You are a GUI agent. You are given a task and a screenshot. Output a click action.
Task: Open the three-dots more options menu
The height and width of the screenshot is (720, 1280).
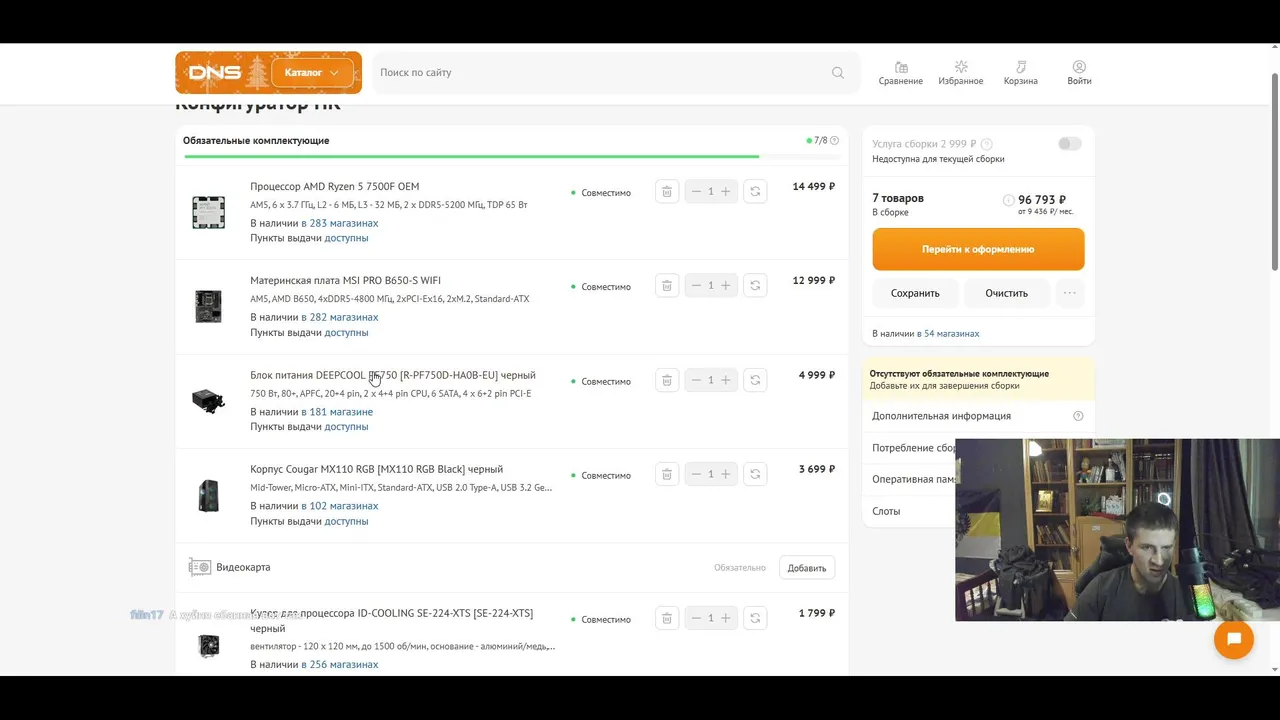(x=1070, y=293)
